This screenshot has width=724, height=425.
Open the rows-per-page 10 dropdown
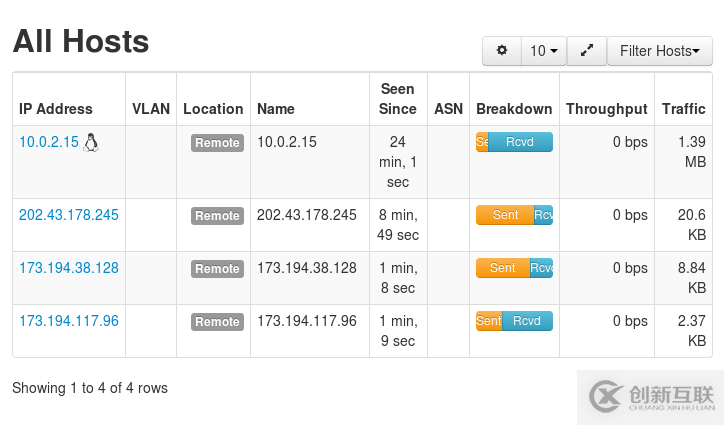(544, 51)
